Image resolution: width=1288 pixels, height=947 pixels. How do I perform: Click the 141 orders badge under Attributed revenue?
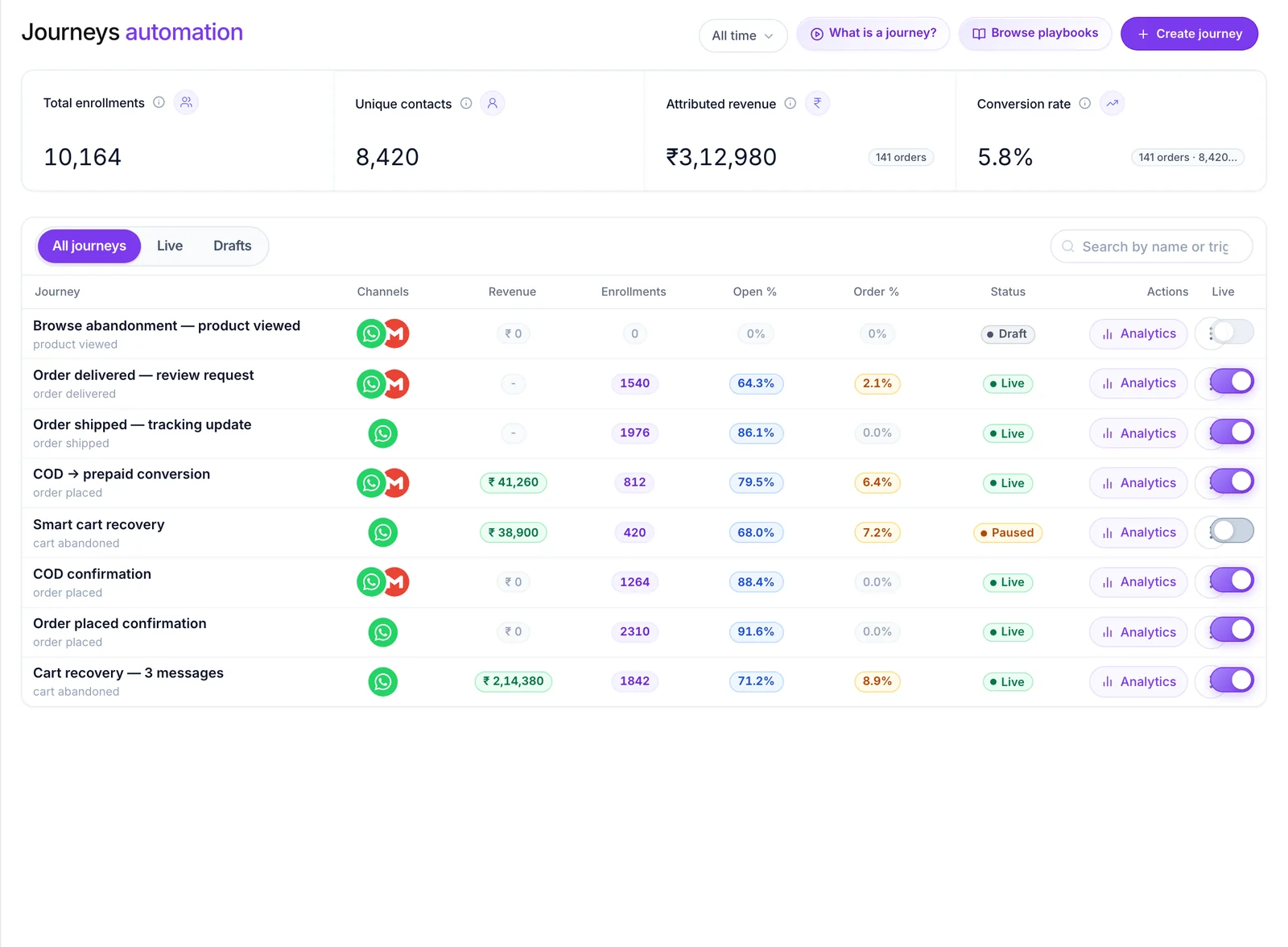coord(901,157)
